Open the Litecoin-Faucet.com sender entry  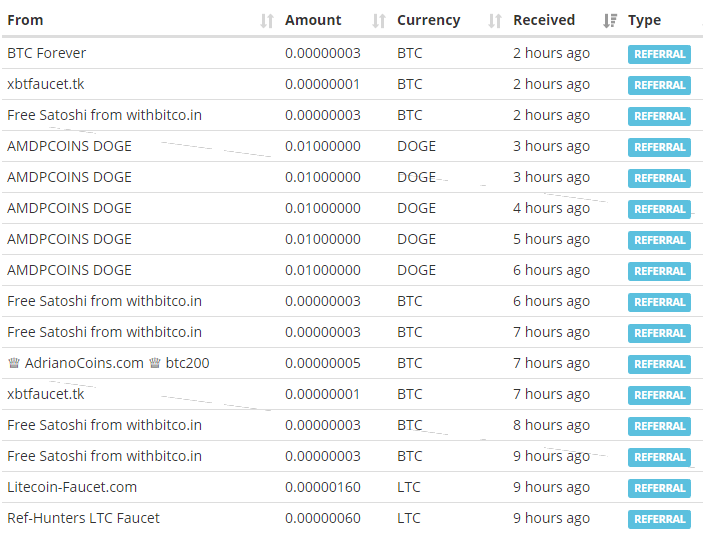[72, 487]
